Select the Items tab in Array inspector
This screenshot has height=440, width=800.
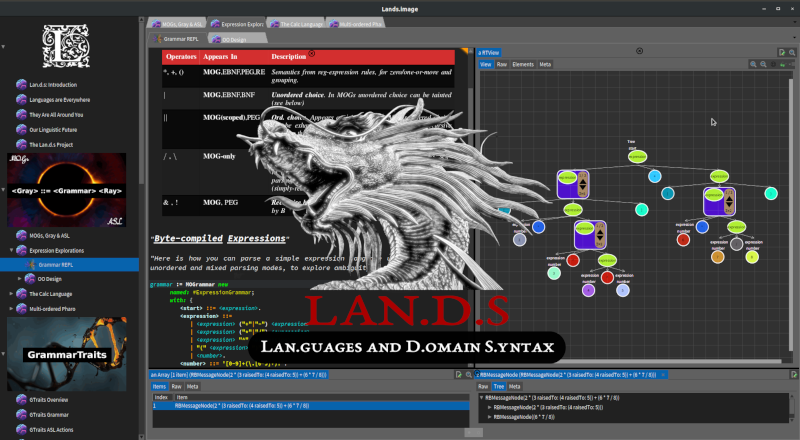pos(160,386)
